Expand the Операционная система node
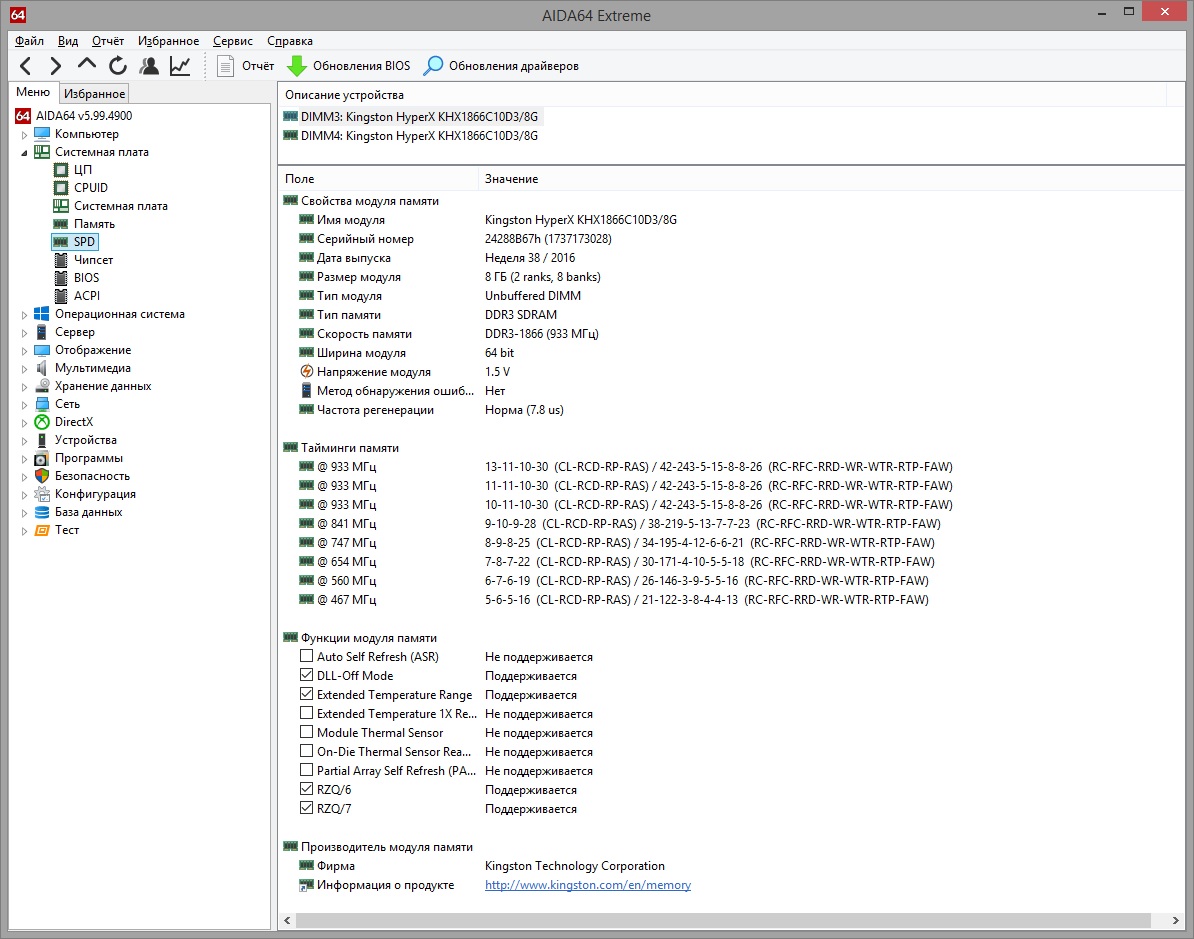Viewport: 1194px width, 939px height. tap(24, 315)
